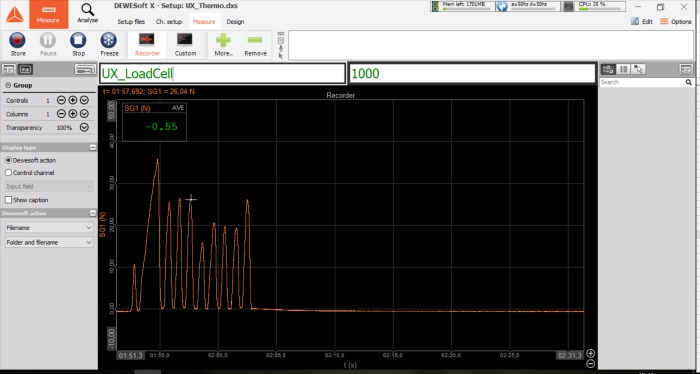Stop the measurement
The width and height of the screenshot is (700, 374).
click(78, 44)
